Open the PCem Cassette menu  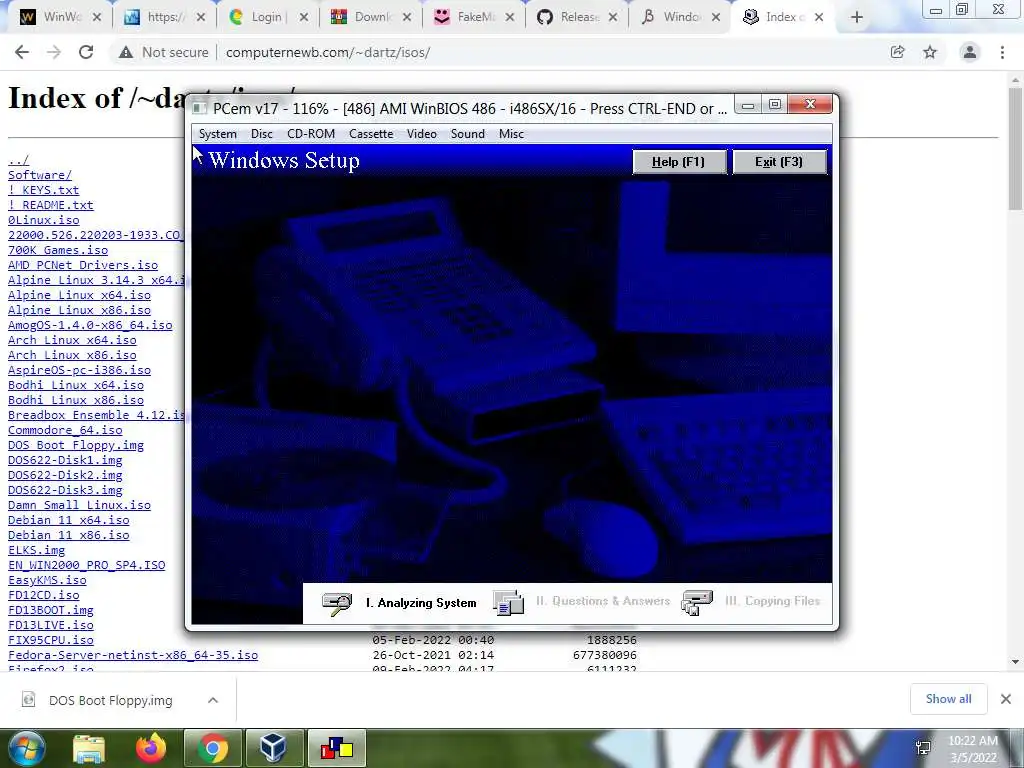pyautogui.click(x=371, y=134)
